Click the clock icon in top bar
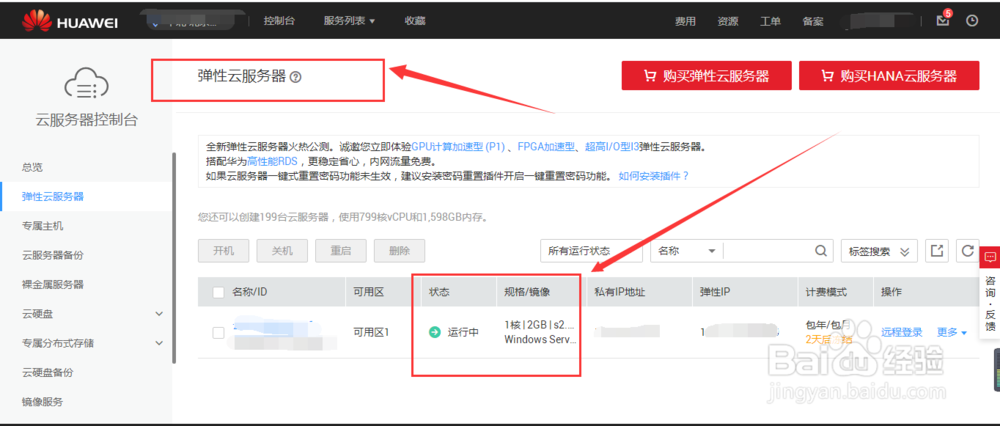1000x426 pixels. pos(972,20)
